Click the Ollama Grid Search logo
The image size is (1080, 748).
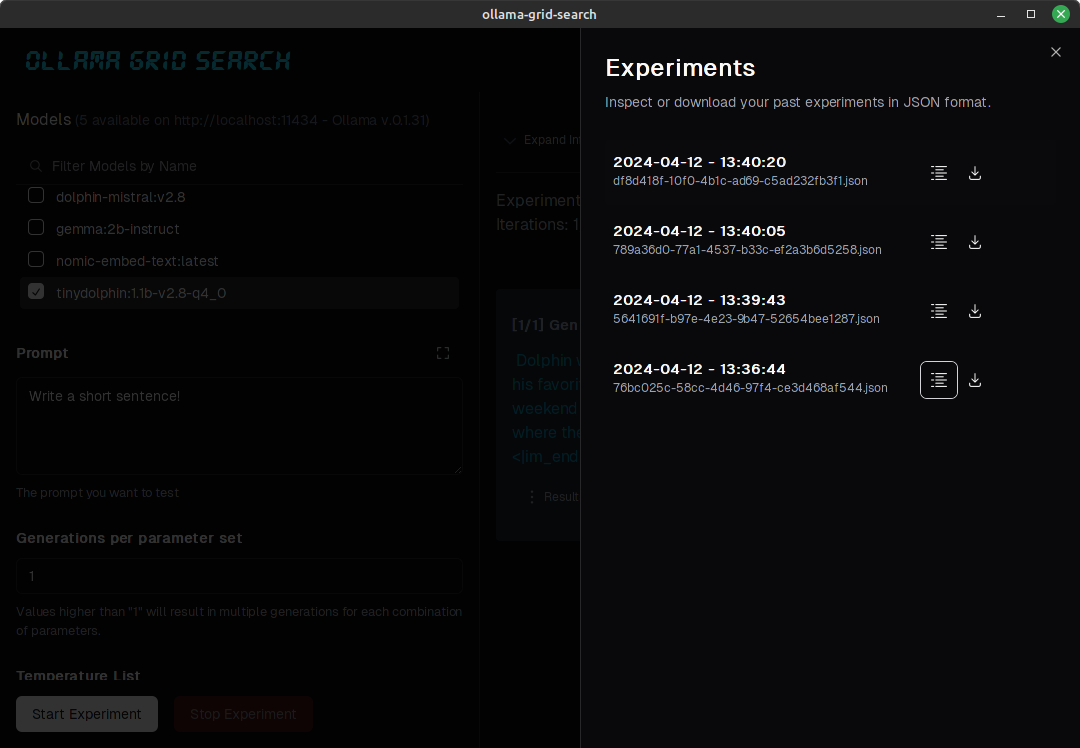click(158, 61)
